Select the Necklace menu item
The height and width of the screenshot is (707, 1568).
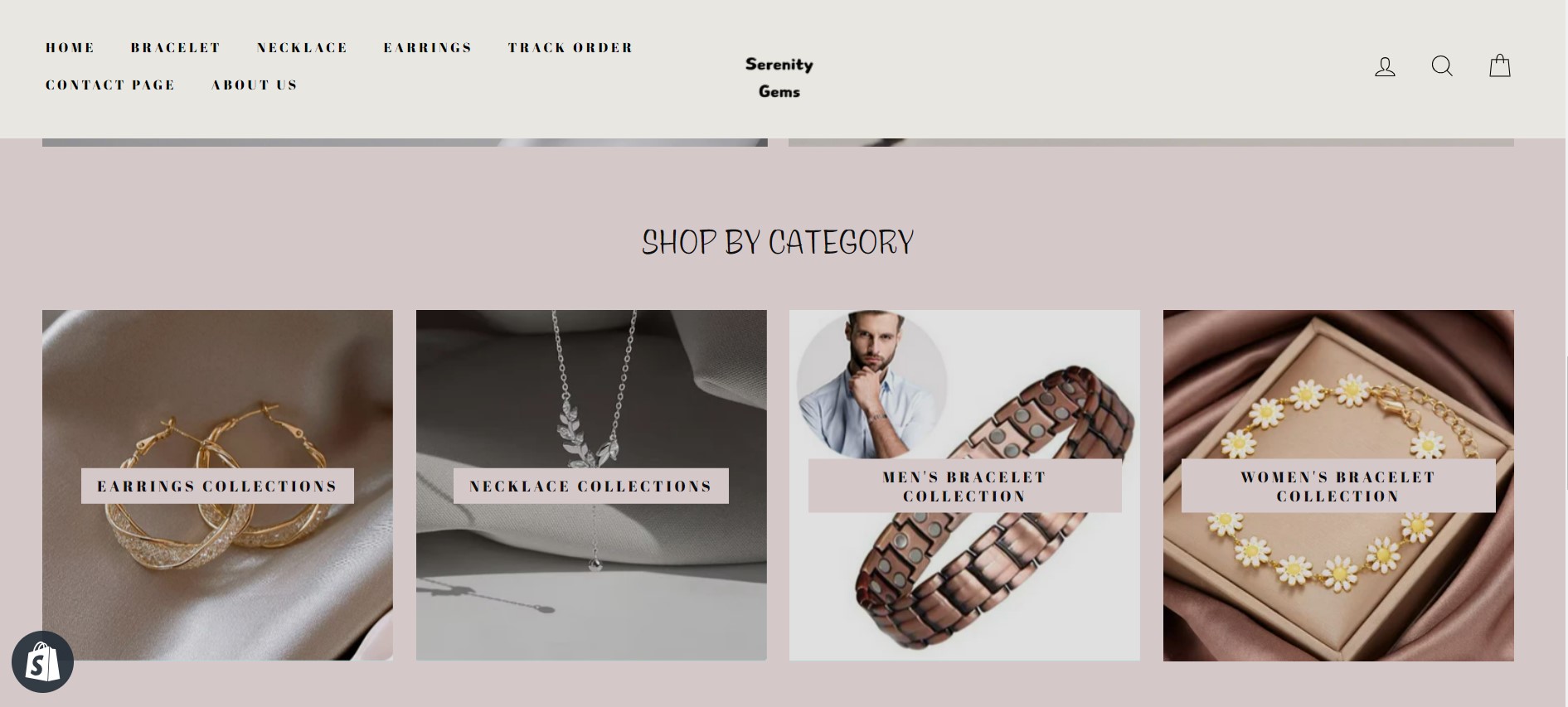point(303,47)
